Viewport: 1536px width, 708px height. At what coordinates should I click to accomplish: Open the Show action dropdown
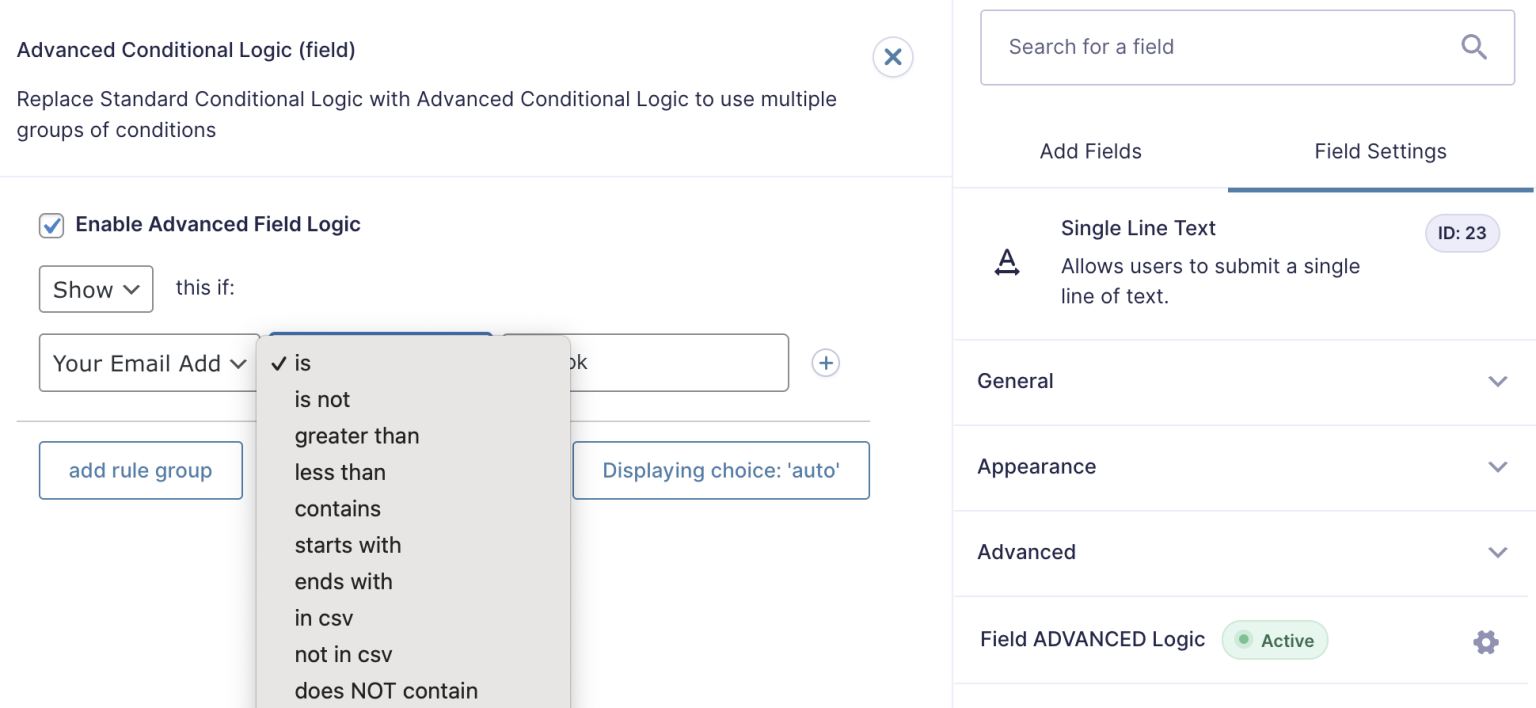[96, 290]
